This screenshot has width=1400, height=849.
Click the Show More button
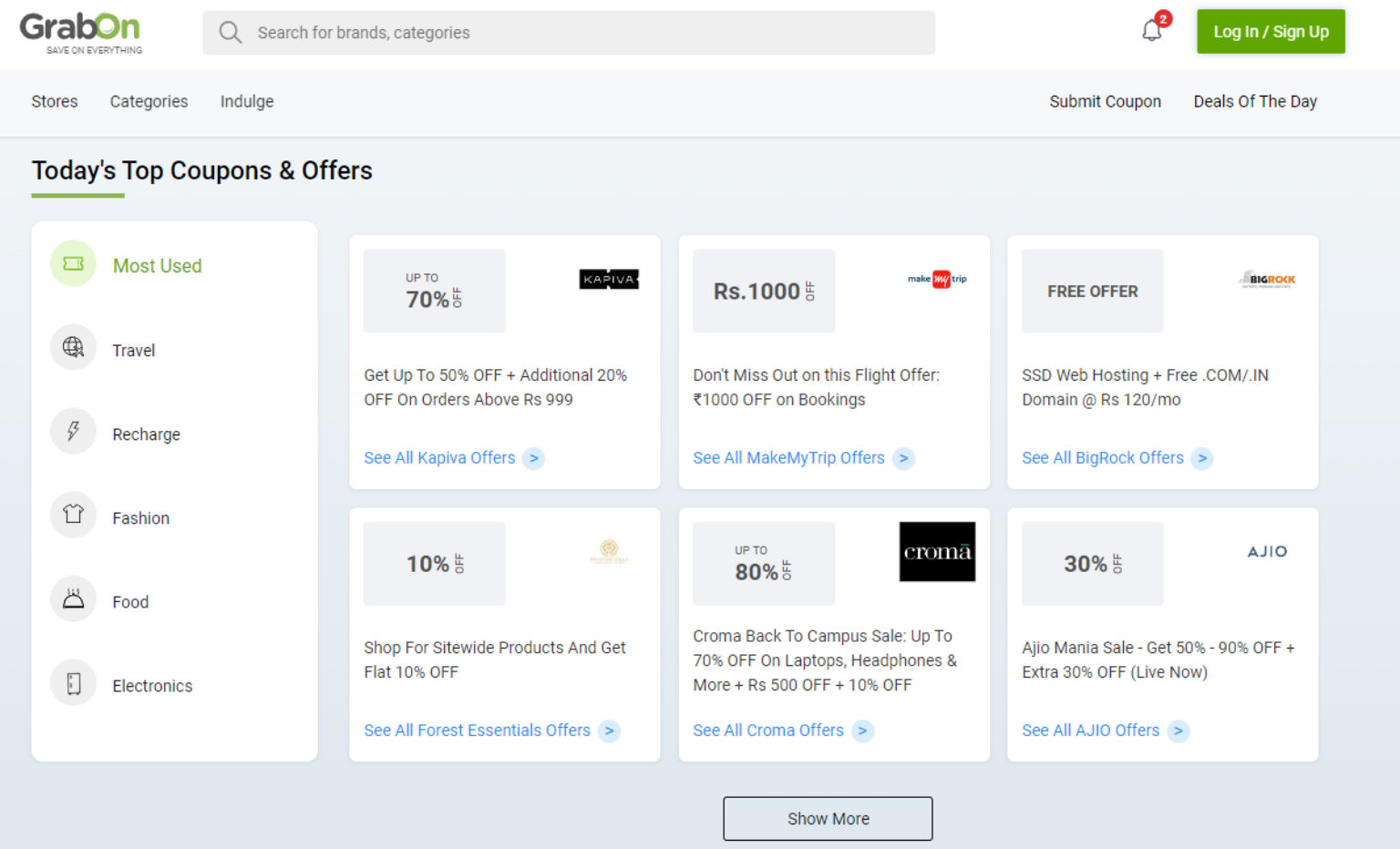pyautogui.click(x=828, y=818)
